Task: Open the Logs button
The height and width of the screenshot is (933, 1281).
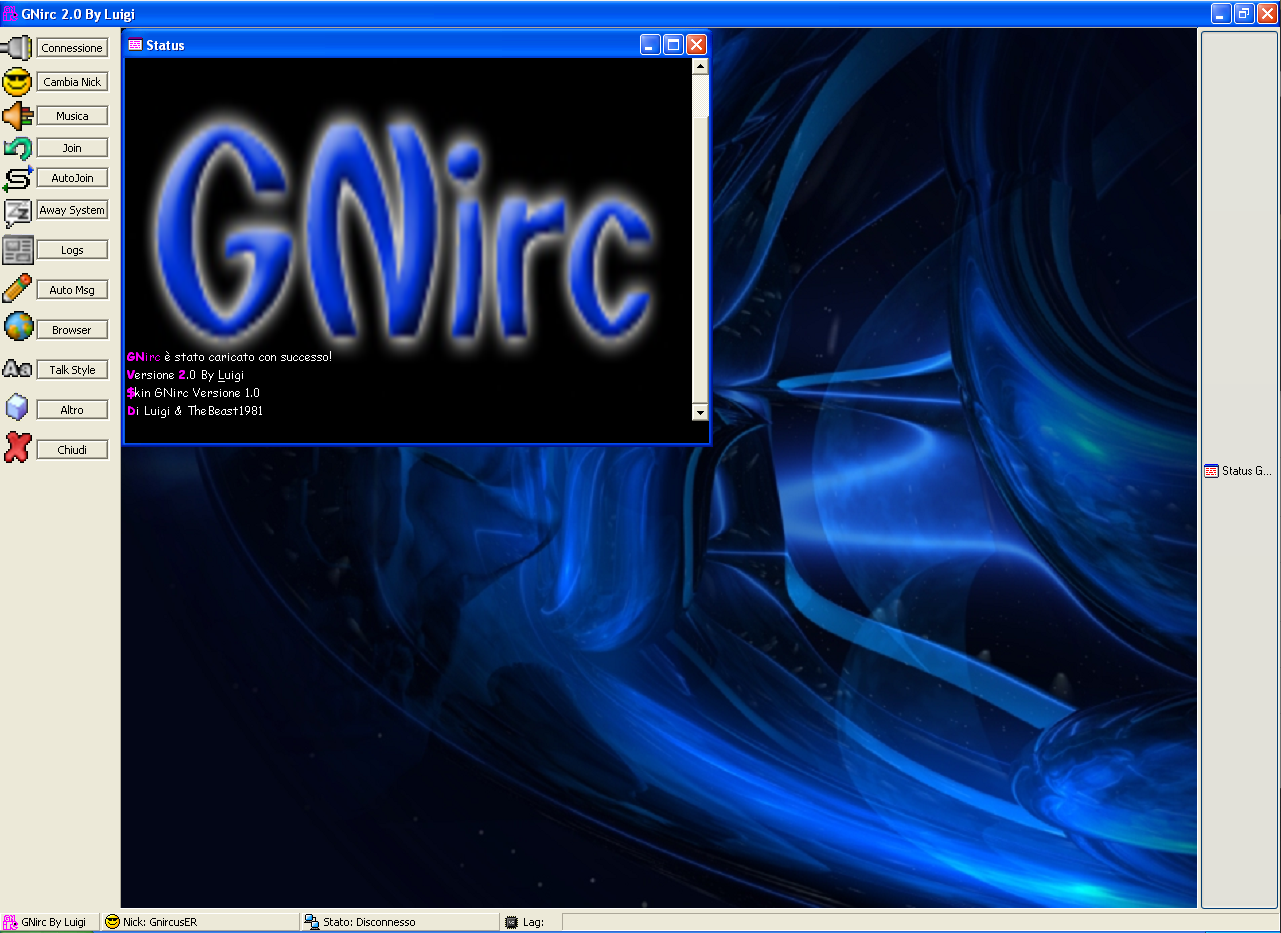Action: (x=72, y=250)
